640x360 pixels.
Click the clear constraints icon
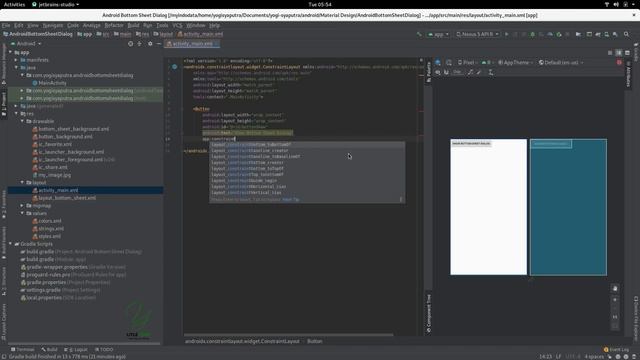[x=470, y=72]
